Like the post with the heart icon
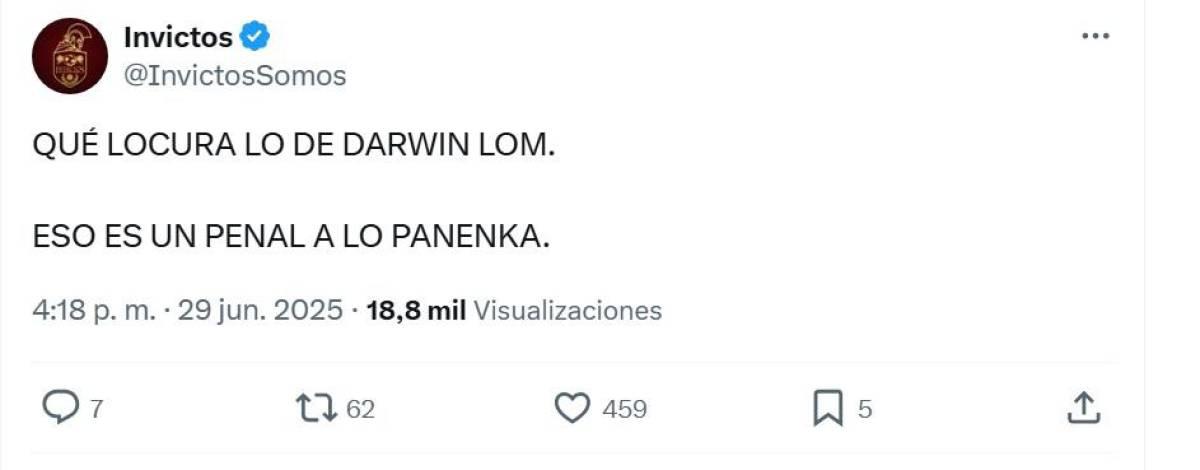Viewport: 1200px width, 470px height. click(x=573, y=408)
